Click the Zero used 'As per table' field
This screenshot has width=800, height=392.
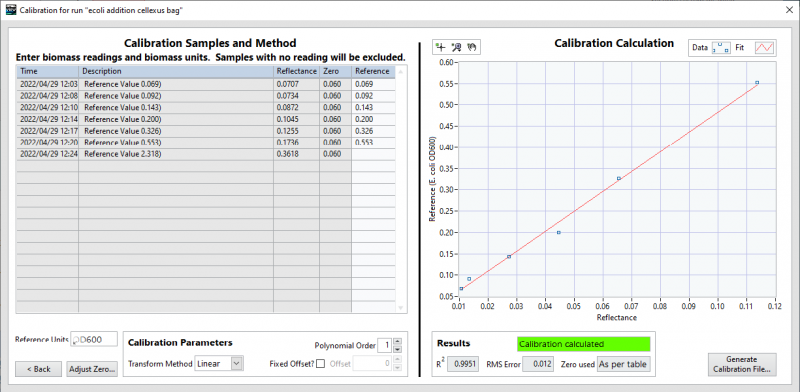623,364
